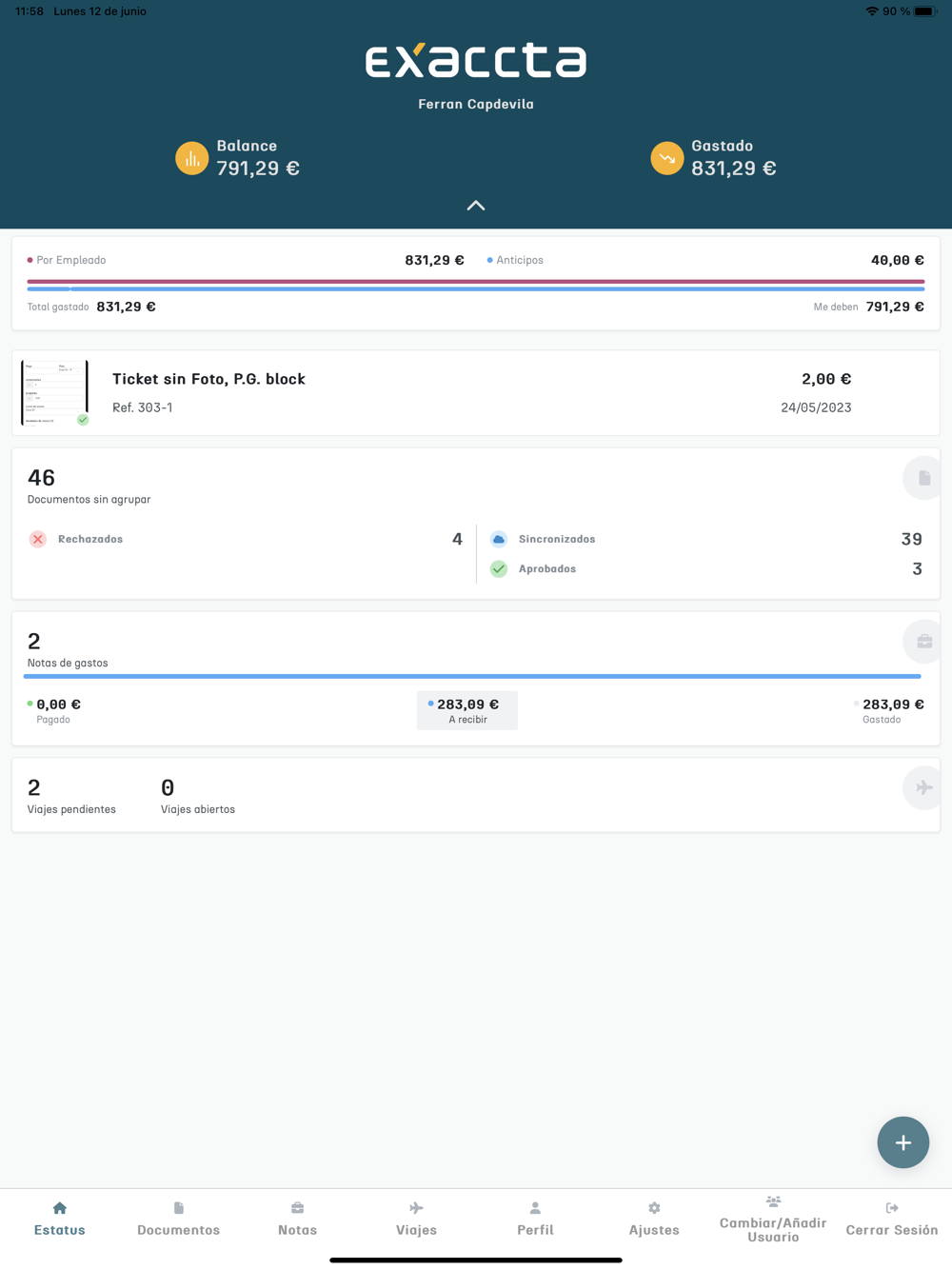The height and width of the screenshot is (1270, 952).
Task: Tap the orange Balance chart icon
Action: pyautogui.click(x=191, y=158)
